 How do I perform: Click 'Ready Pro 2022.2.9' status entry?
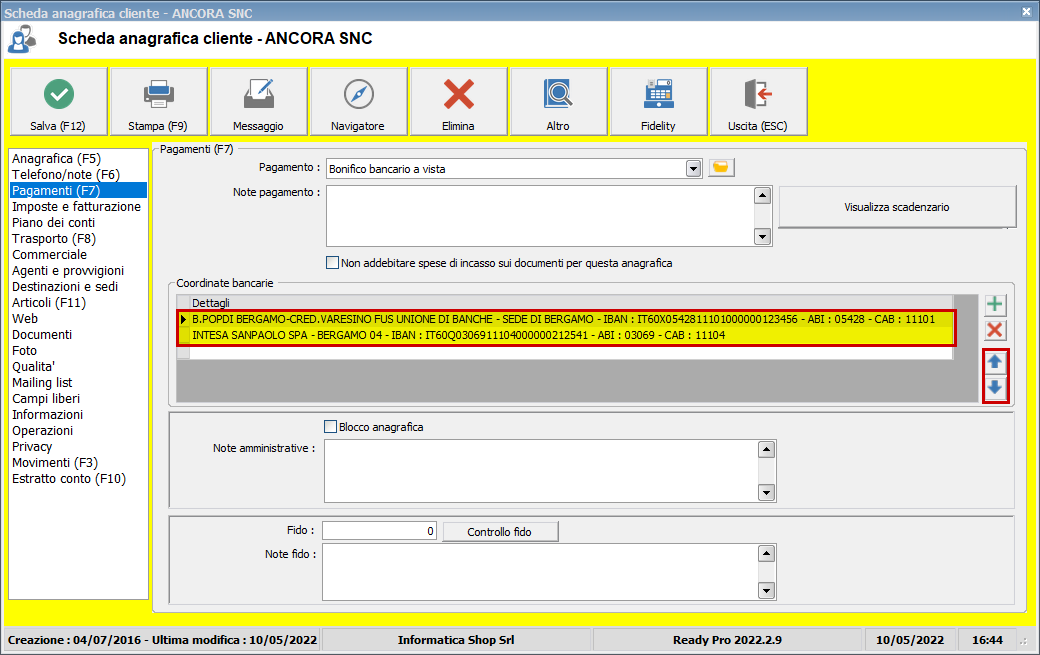click(x=728, y=640)
